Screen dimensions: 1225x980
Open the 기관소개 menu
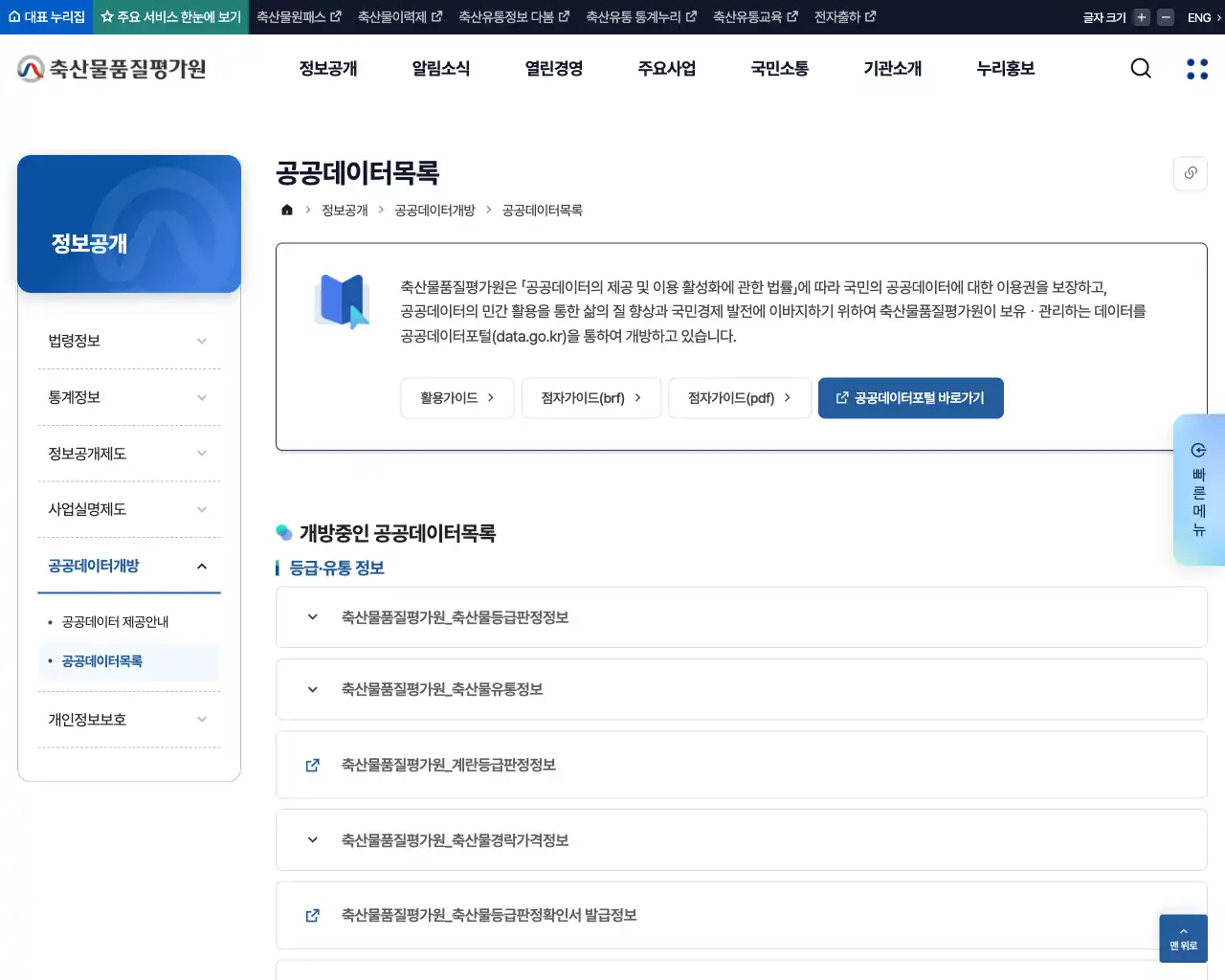[x=890, y=68]
